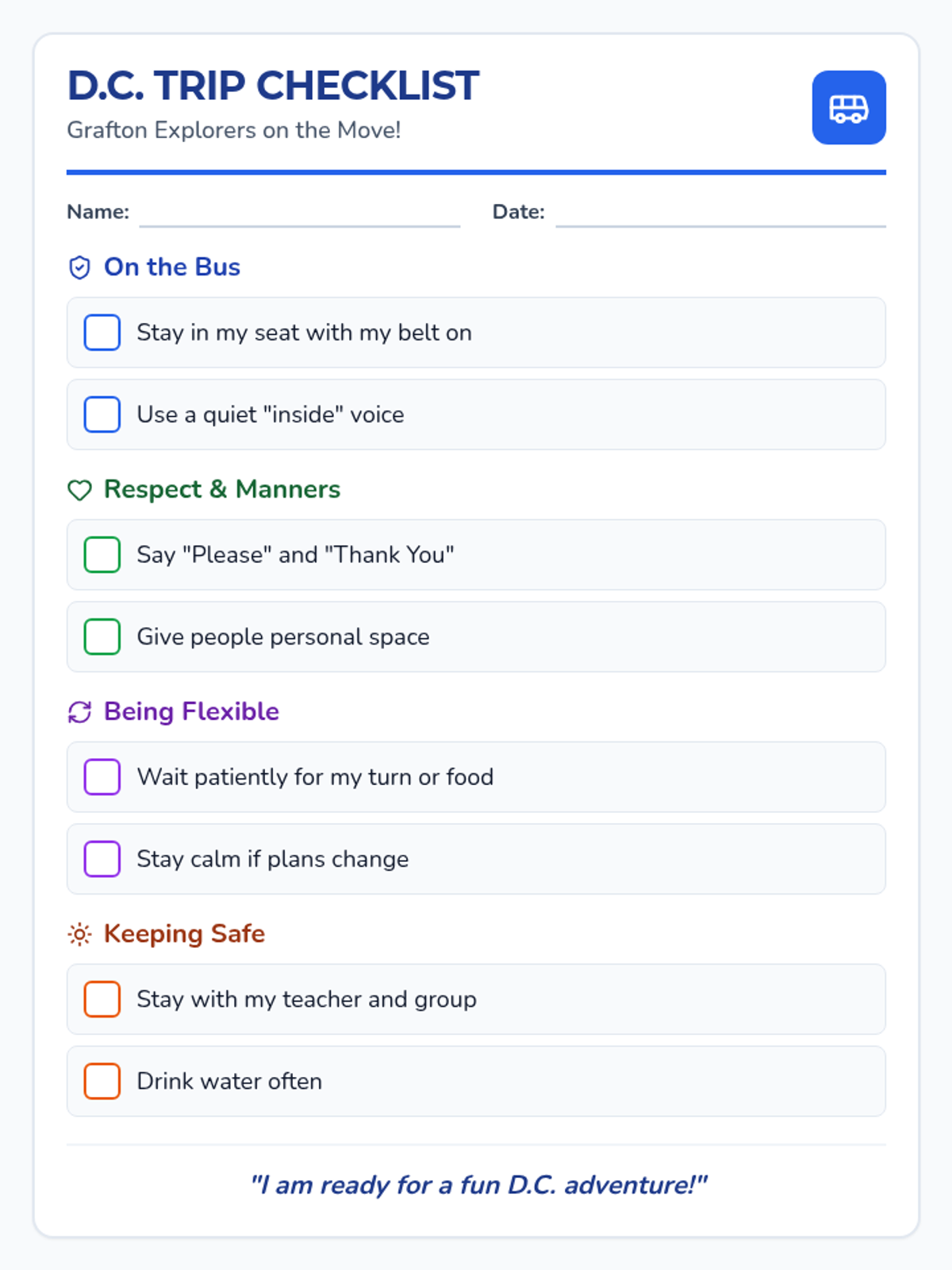
Task: Tick "Wait patiently for my turn or food"
Action: (x=102, y=777)
